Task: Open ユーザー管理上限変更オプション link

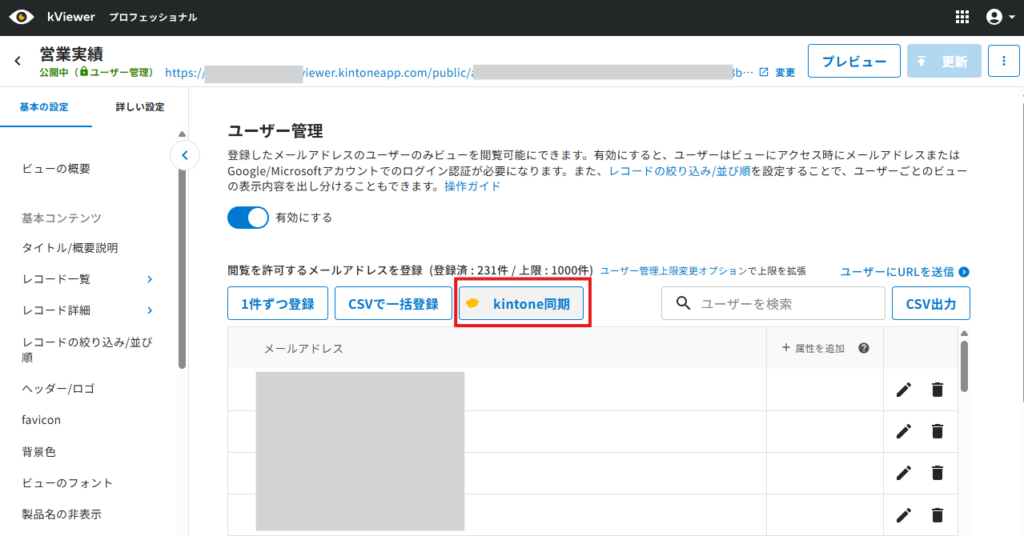Action: (673, 271)
